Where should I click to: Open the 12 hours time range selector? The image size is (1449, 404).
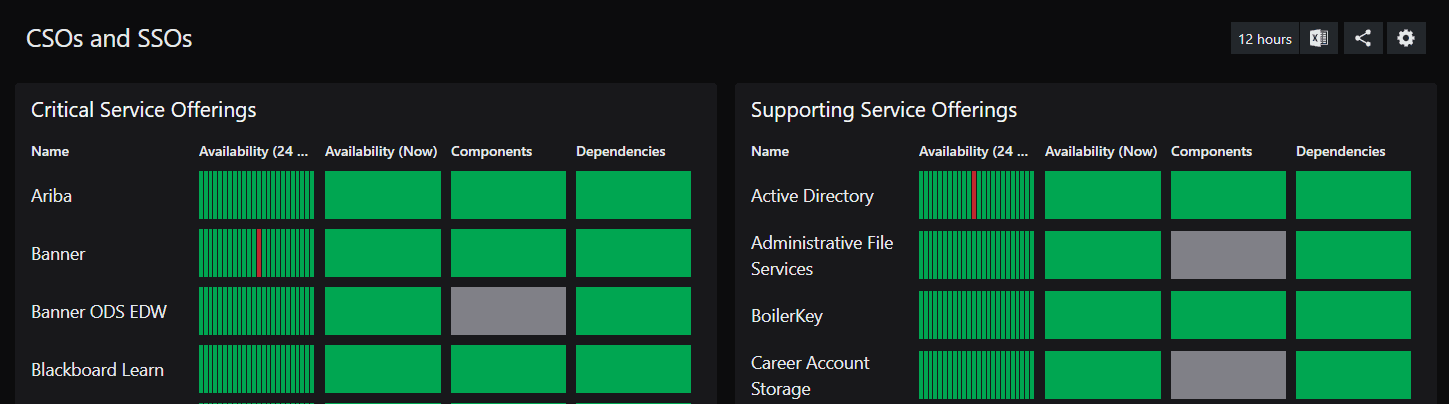click(x=1265, y=39)
